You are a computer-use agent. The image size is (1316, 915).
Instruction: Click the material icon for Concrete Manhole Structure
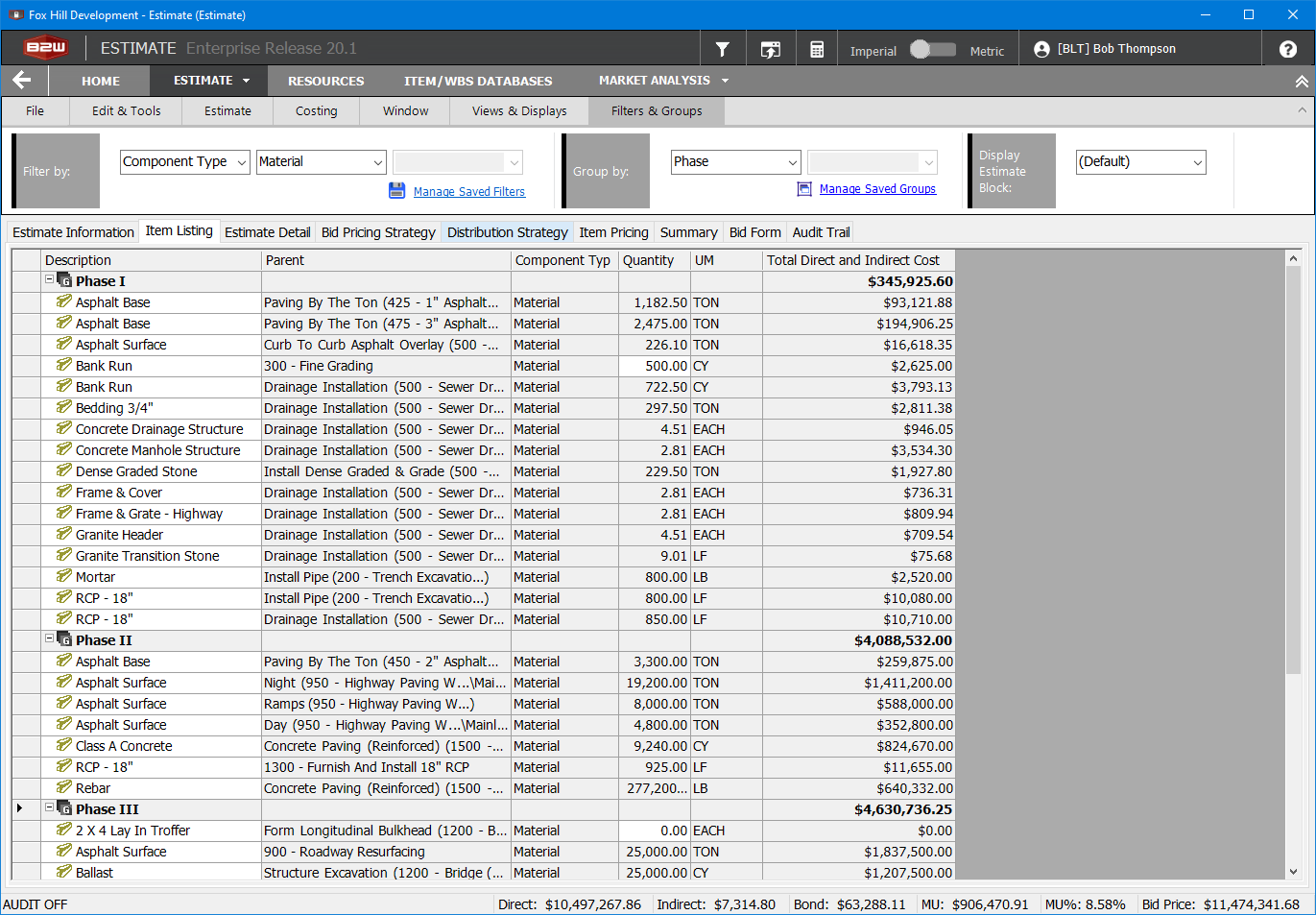pos(64,449)
